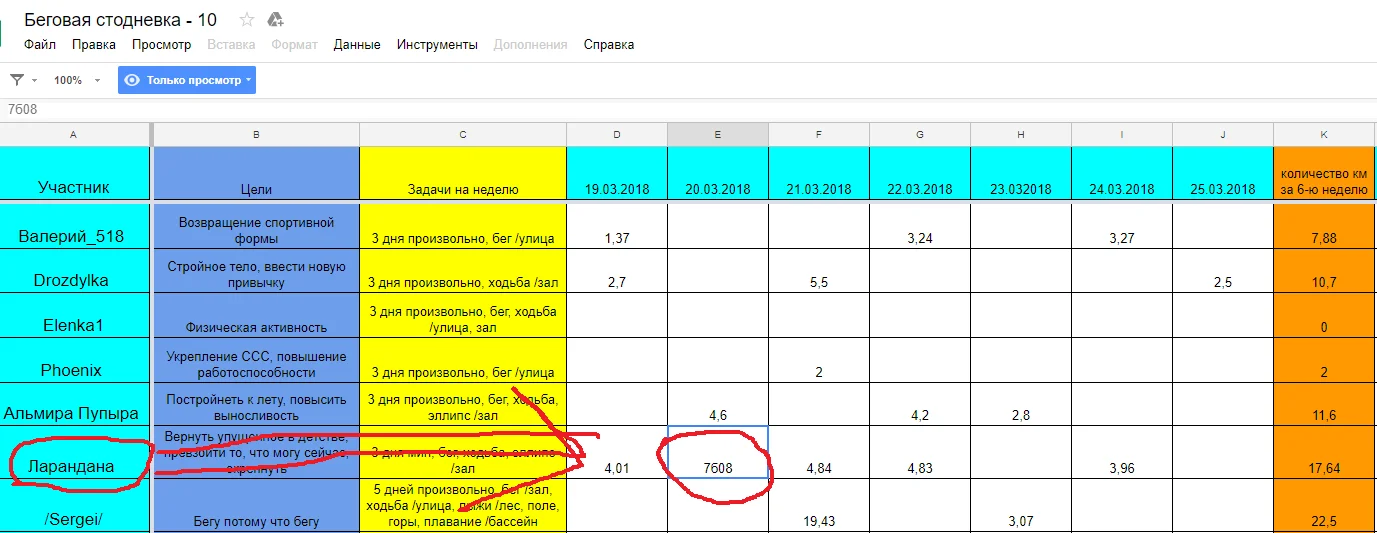Click the Физическая активность goal cell

pyautogui.click(x=257, y=315)
